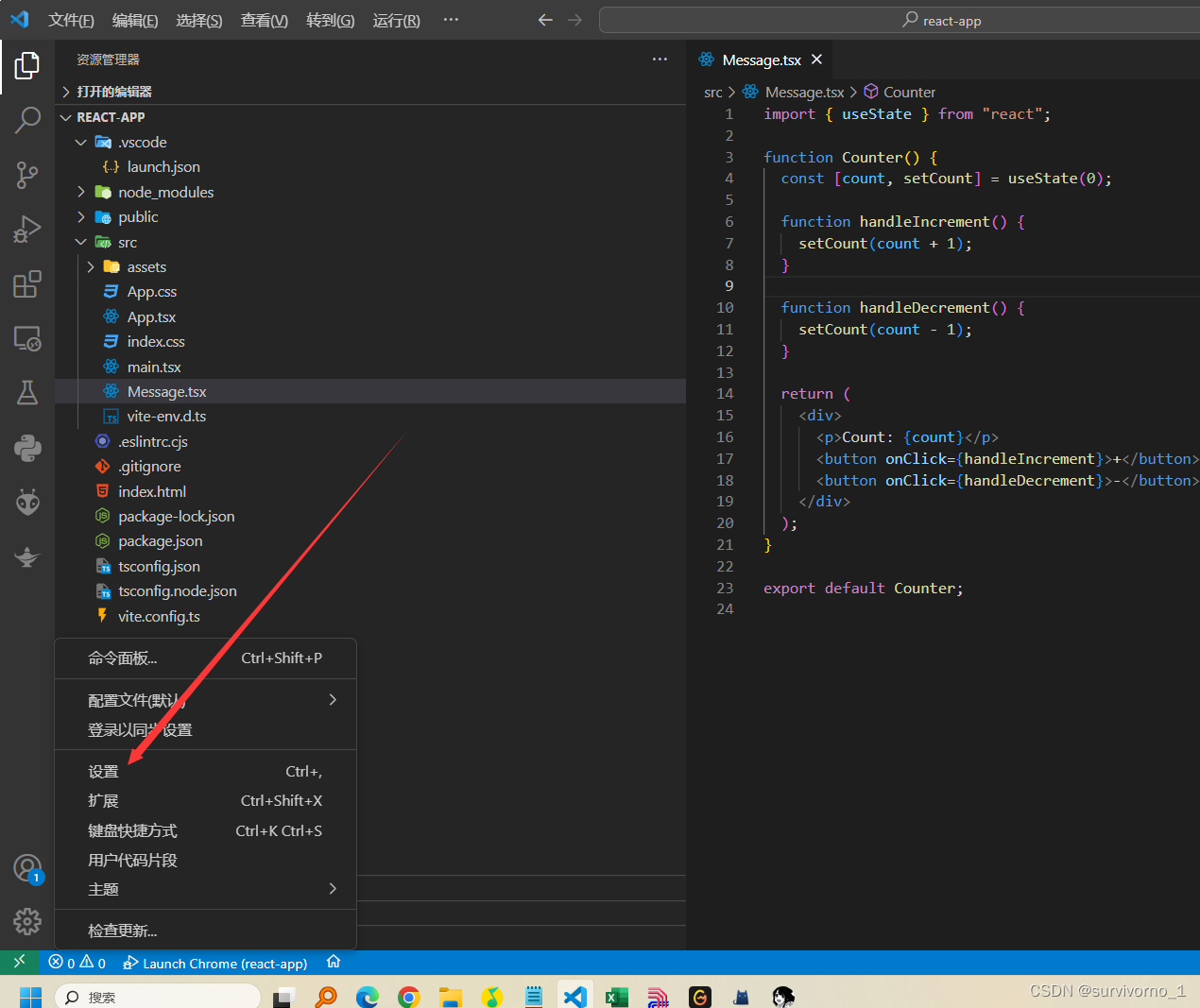
Task: Open User Snippets menu entry
Action: click(x=205, y=860)
